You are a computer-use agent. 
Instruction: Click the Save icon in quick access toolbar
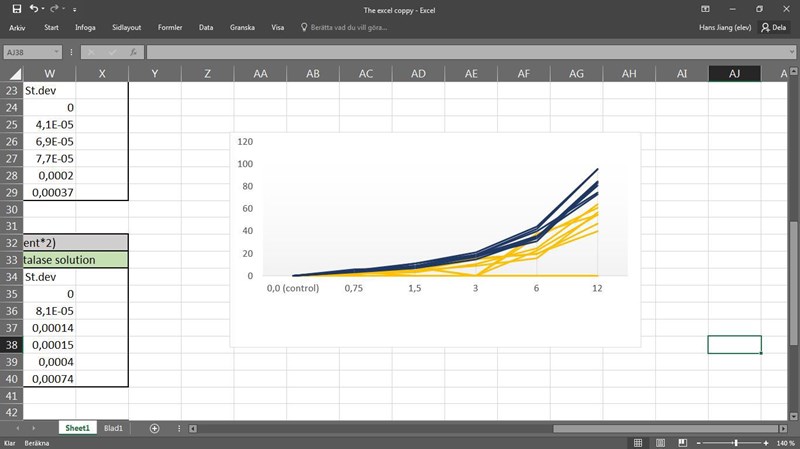16,8
